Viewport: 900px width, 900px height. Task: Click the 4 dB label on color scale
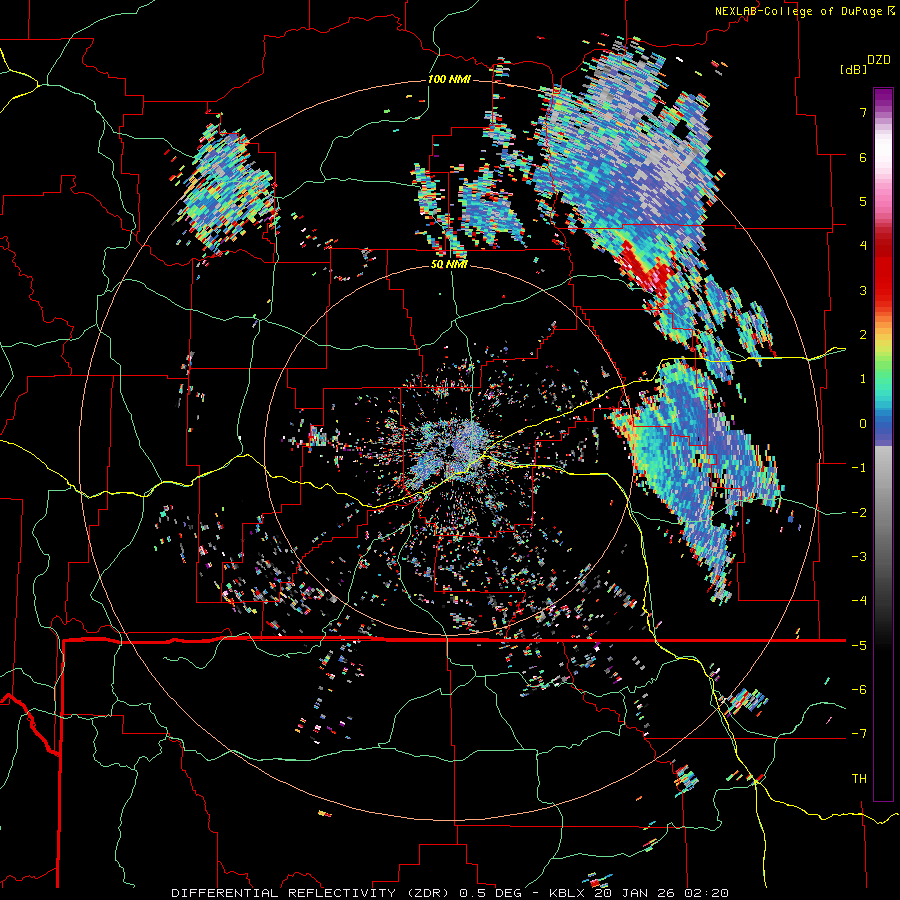click(863, 246)
